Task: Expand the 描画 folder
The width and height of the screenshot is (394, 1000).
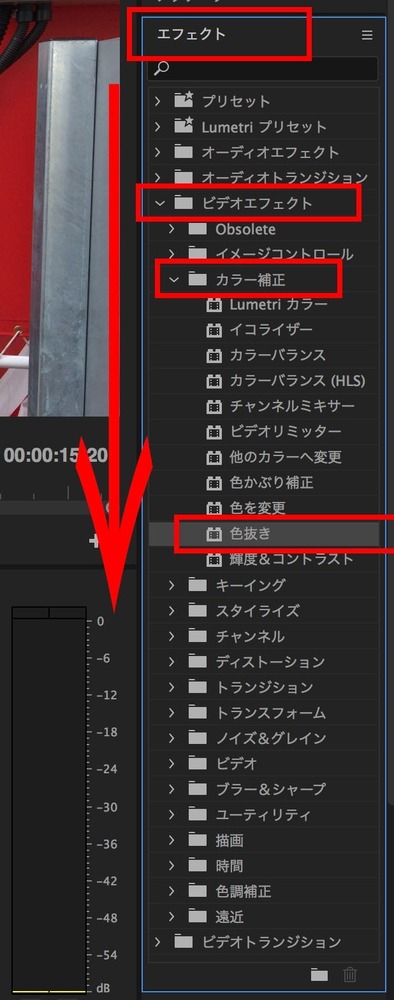Action: (172, 840)
